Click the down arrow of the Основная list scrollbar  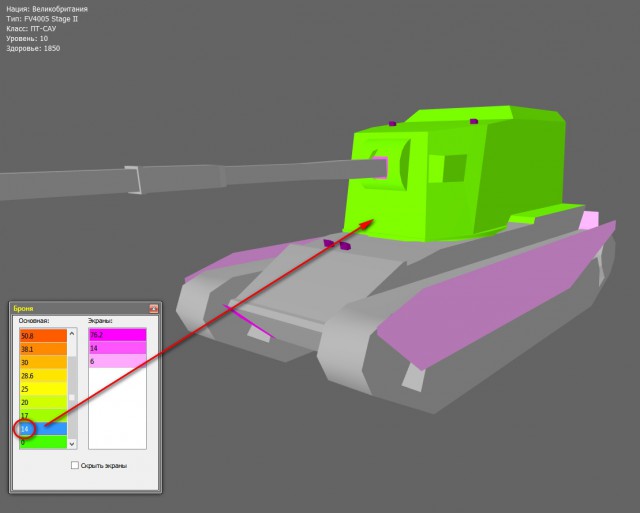(72, 444)
